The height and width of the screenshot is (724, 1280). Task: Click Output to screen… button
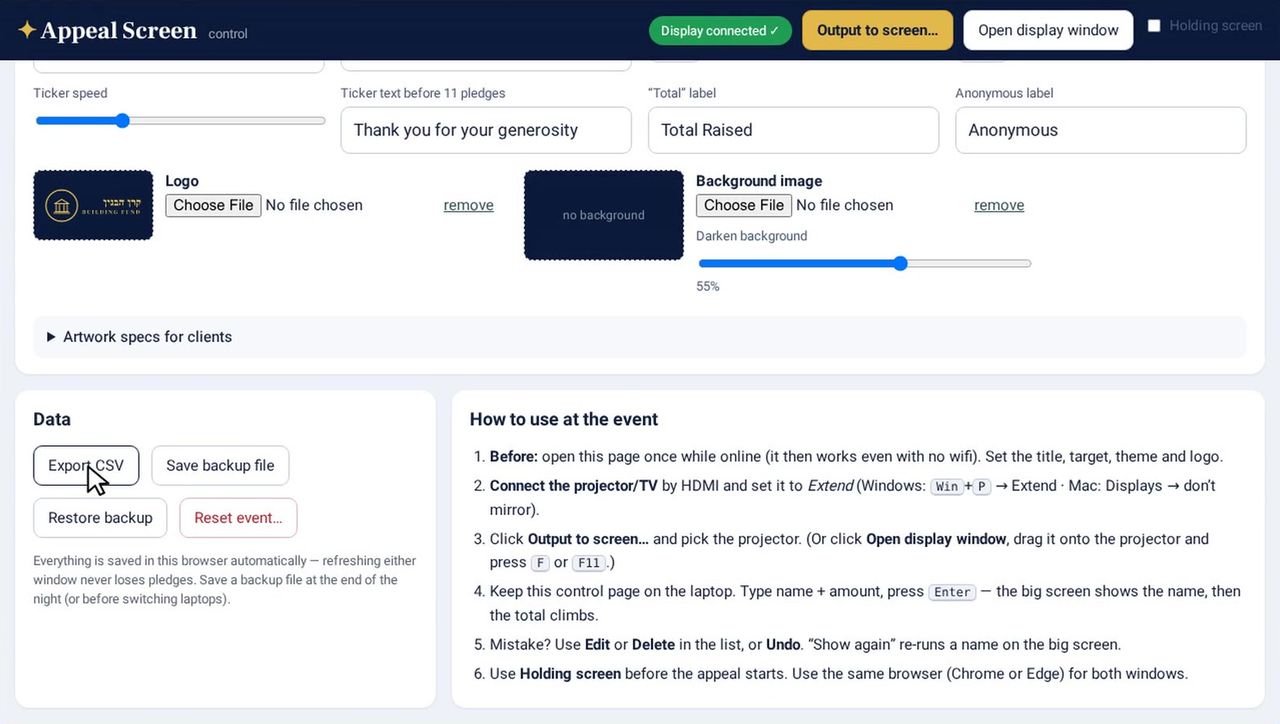pyautogui.click(x=877, y=30)
